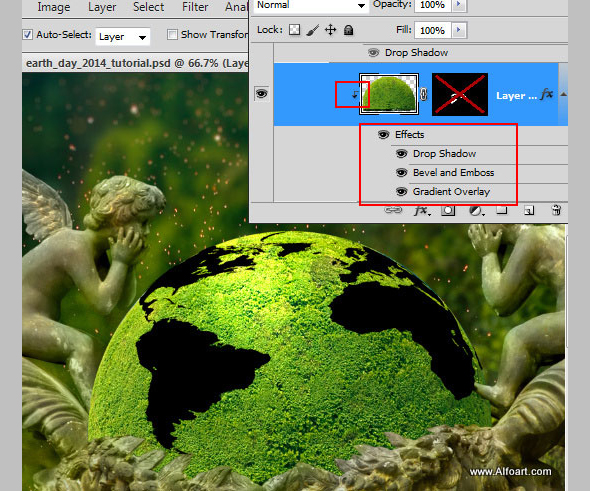Click Create new layer icon
The height and width of the screenshot is (491, 590).
pyautogui.click(x=529, y=210)
